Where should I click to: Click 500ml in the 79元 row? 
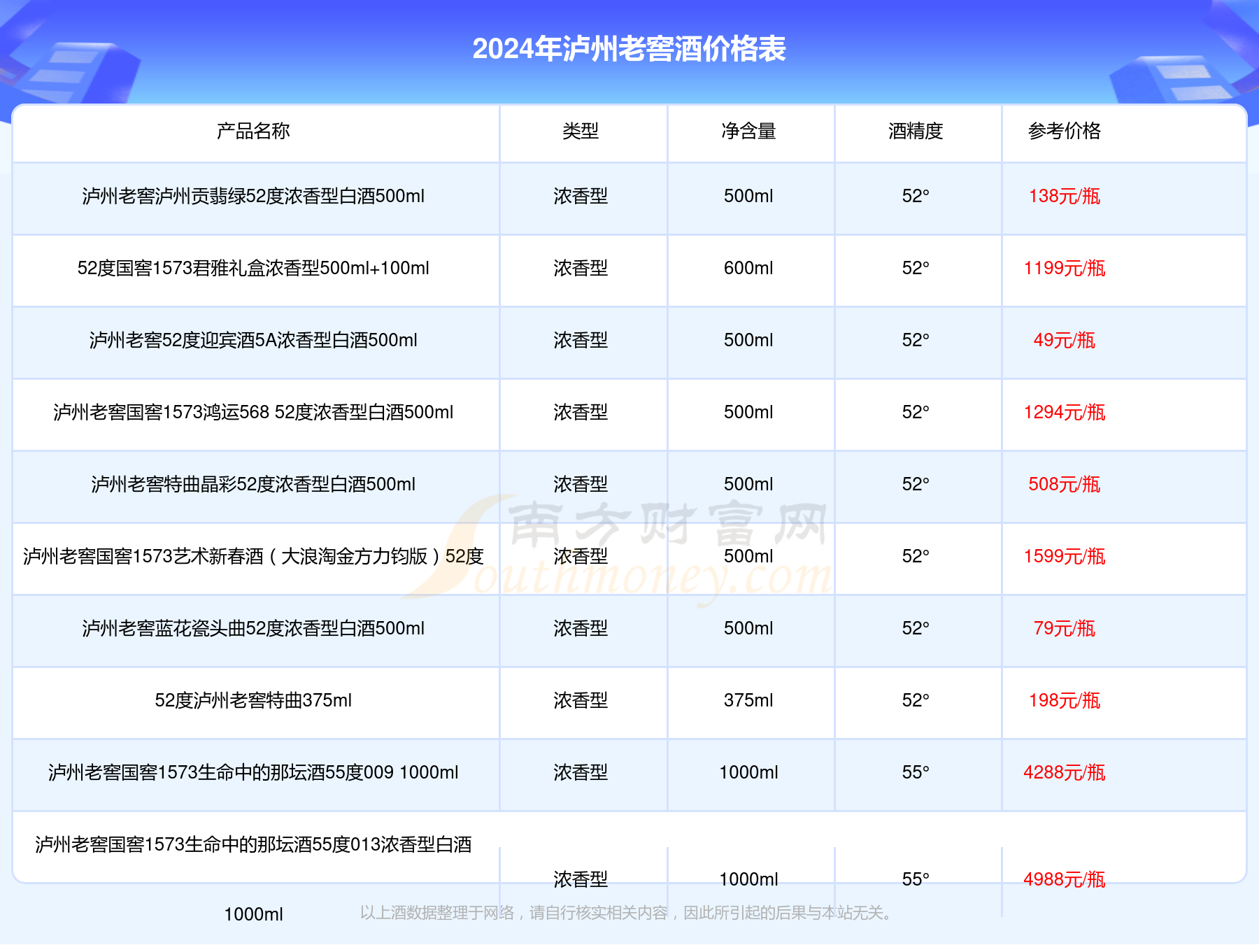[748, 629]
